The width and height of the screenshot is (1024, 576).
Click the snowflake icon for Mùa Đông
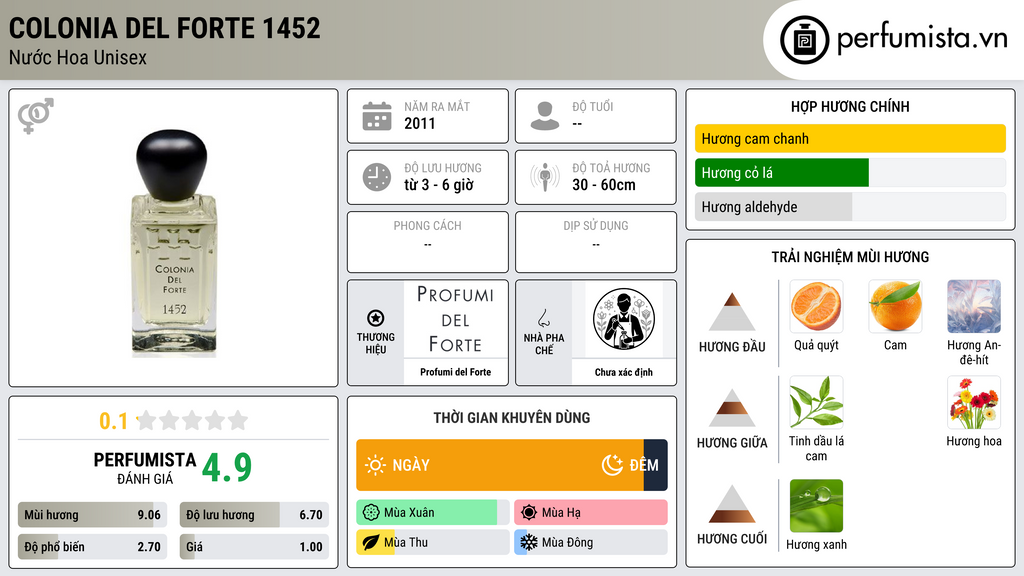[x=529, y=542]
